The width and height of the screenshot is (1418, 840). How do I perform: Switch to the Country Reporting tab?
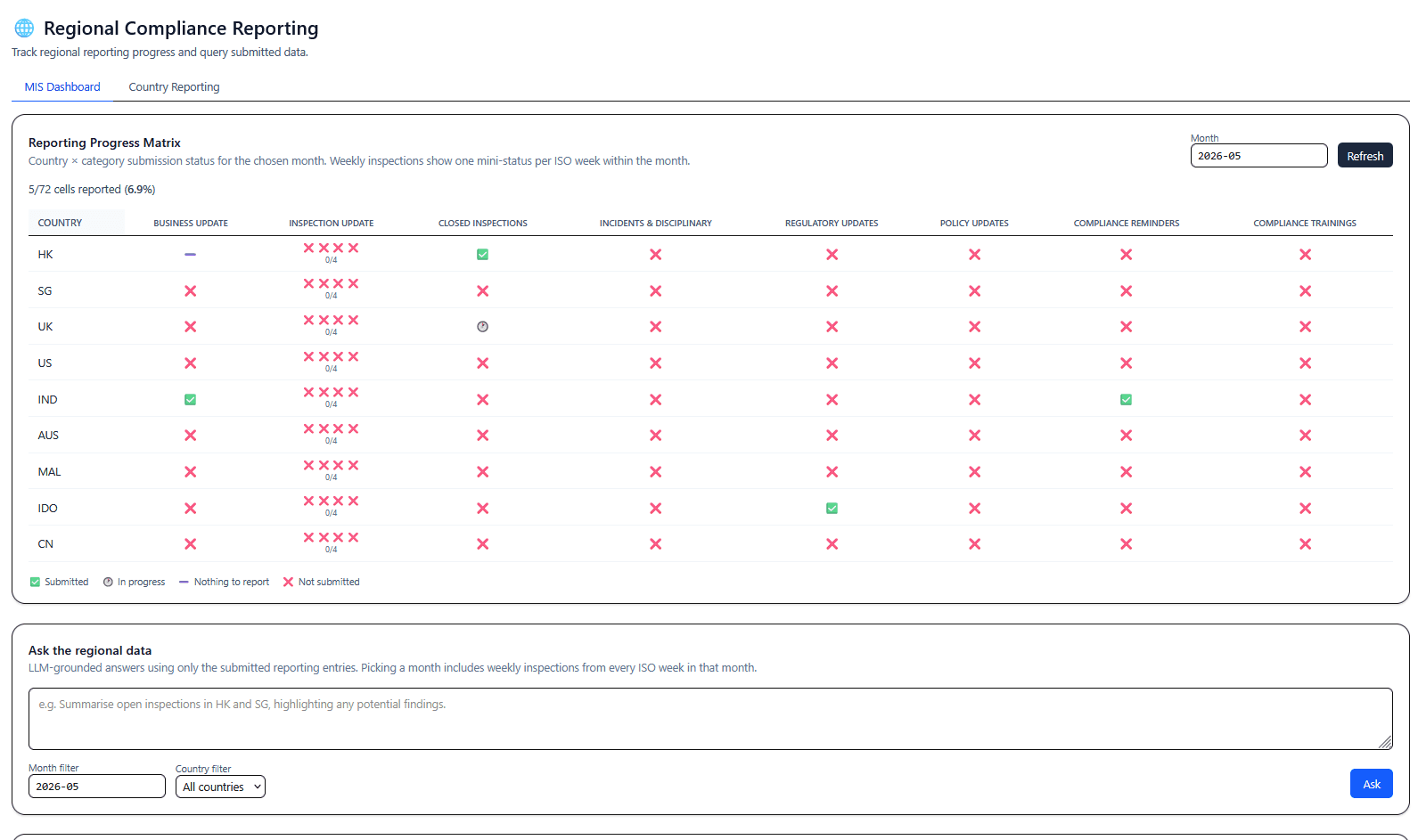click(174, 87)
